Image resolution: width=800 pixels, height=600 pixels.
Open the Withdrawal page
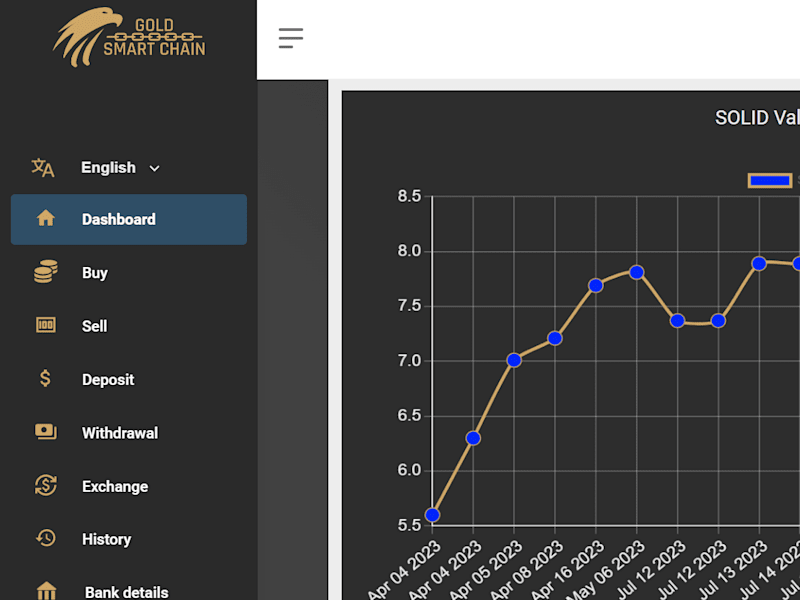point(120,433)
